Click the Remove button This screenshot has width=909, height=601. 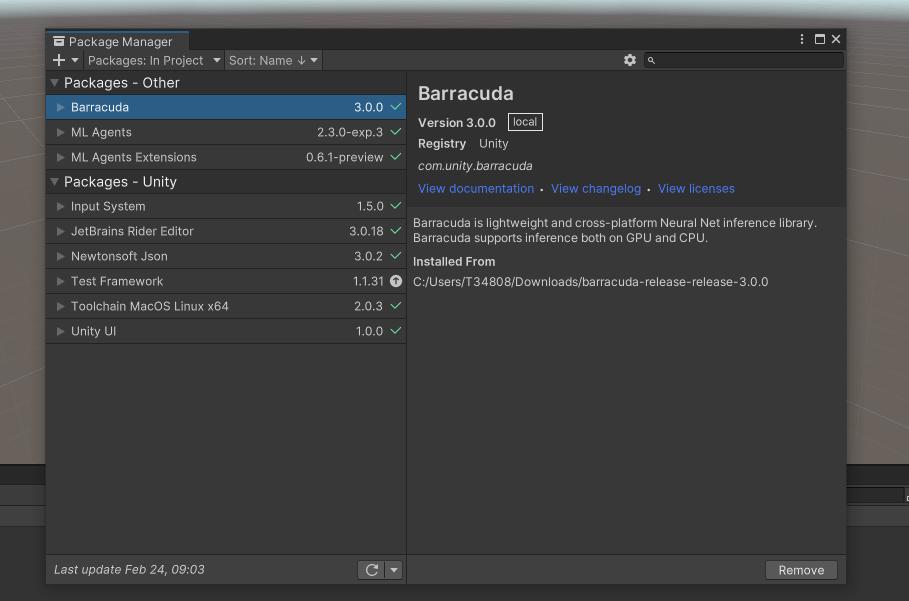[x=801, y=570]
